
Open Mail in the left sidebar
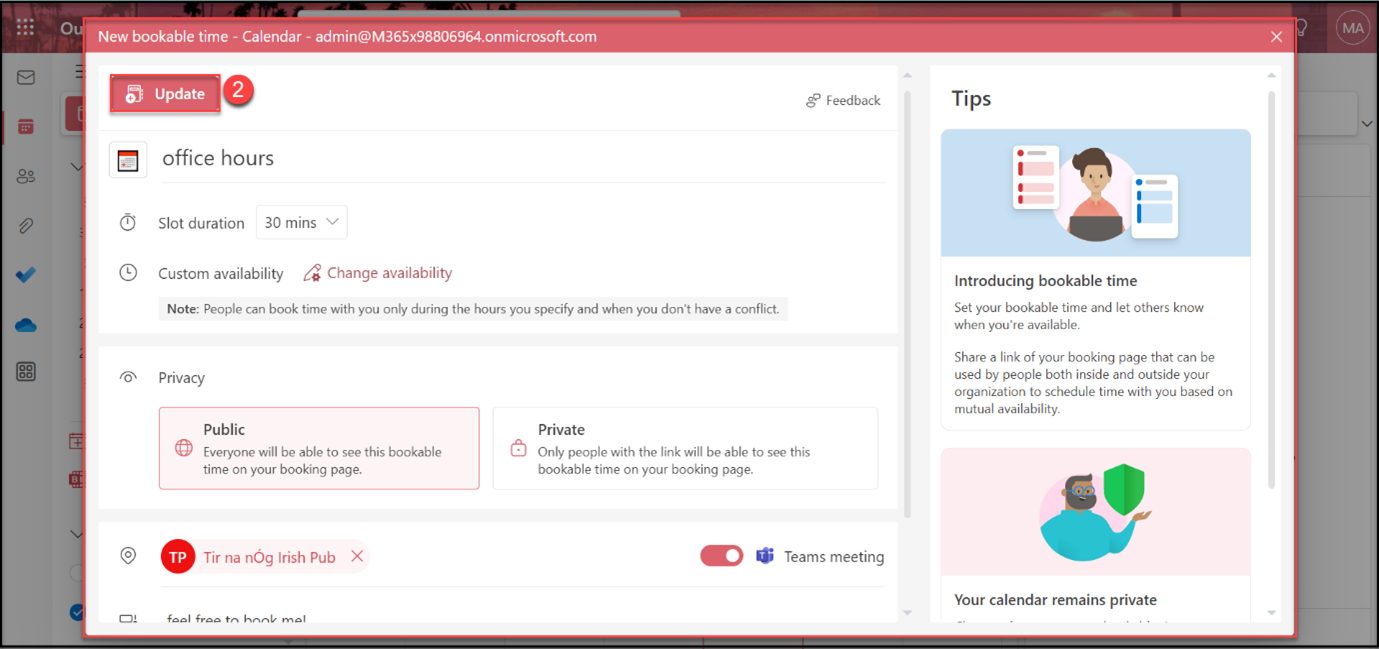click(26, 78)
